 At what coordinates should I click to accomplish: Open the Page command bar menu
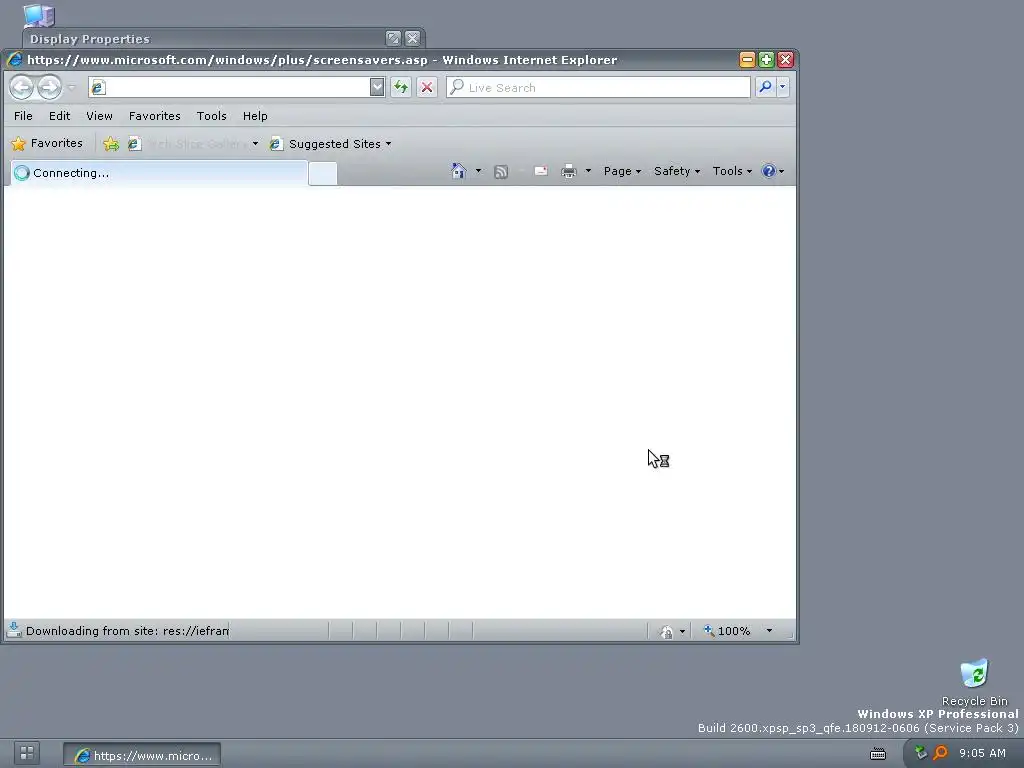pyautogui.click(x=622, y=171)
